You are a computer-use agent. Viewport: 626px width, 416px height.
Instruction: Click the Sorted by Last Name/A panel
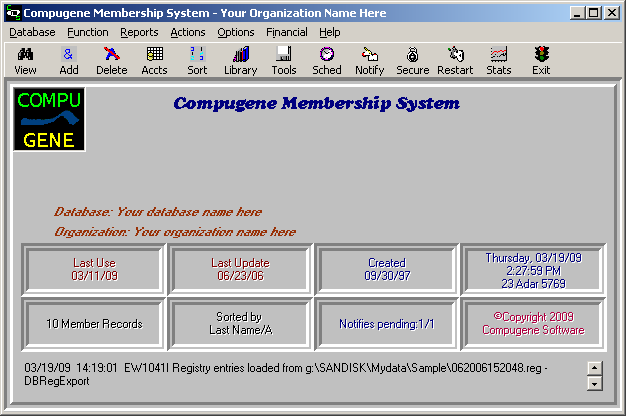(x=240, y=324)
